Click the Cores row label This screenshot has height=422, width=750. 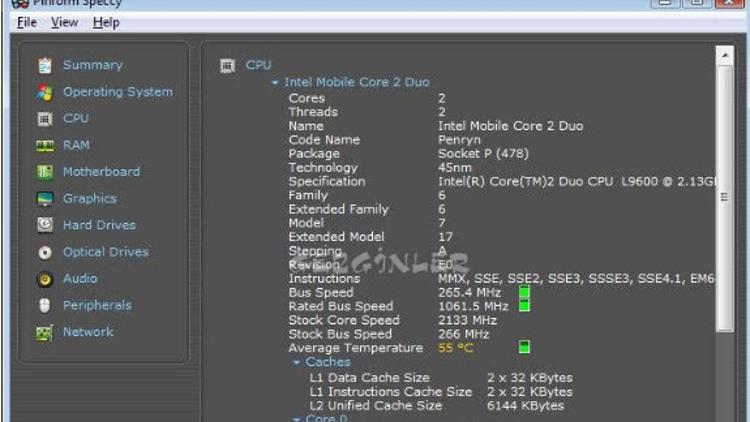click(x=307, y=98)
